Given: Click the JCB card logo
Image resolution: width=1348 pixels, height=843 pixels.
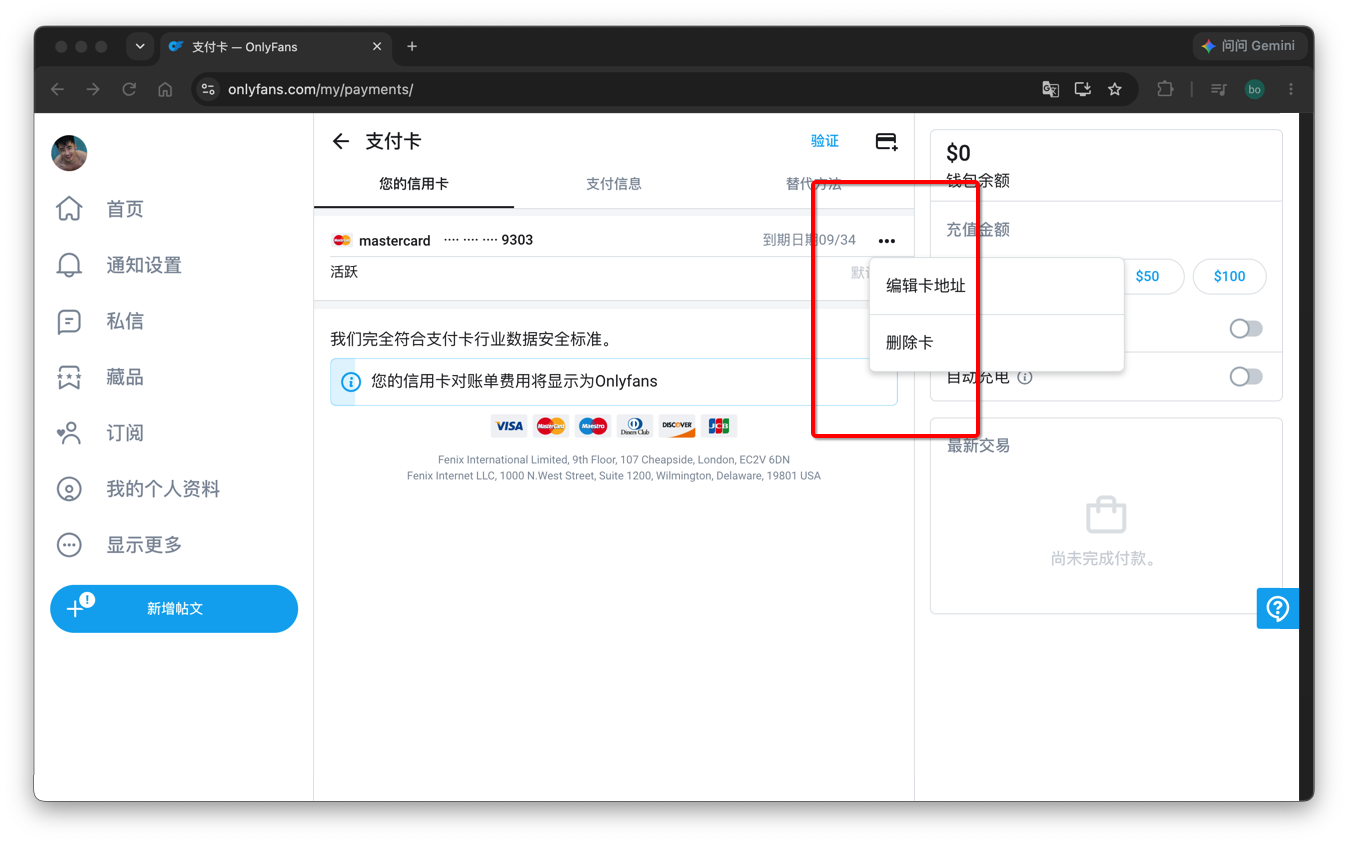Looking at the screenshot, I should coord(719,426).
